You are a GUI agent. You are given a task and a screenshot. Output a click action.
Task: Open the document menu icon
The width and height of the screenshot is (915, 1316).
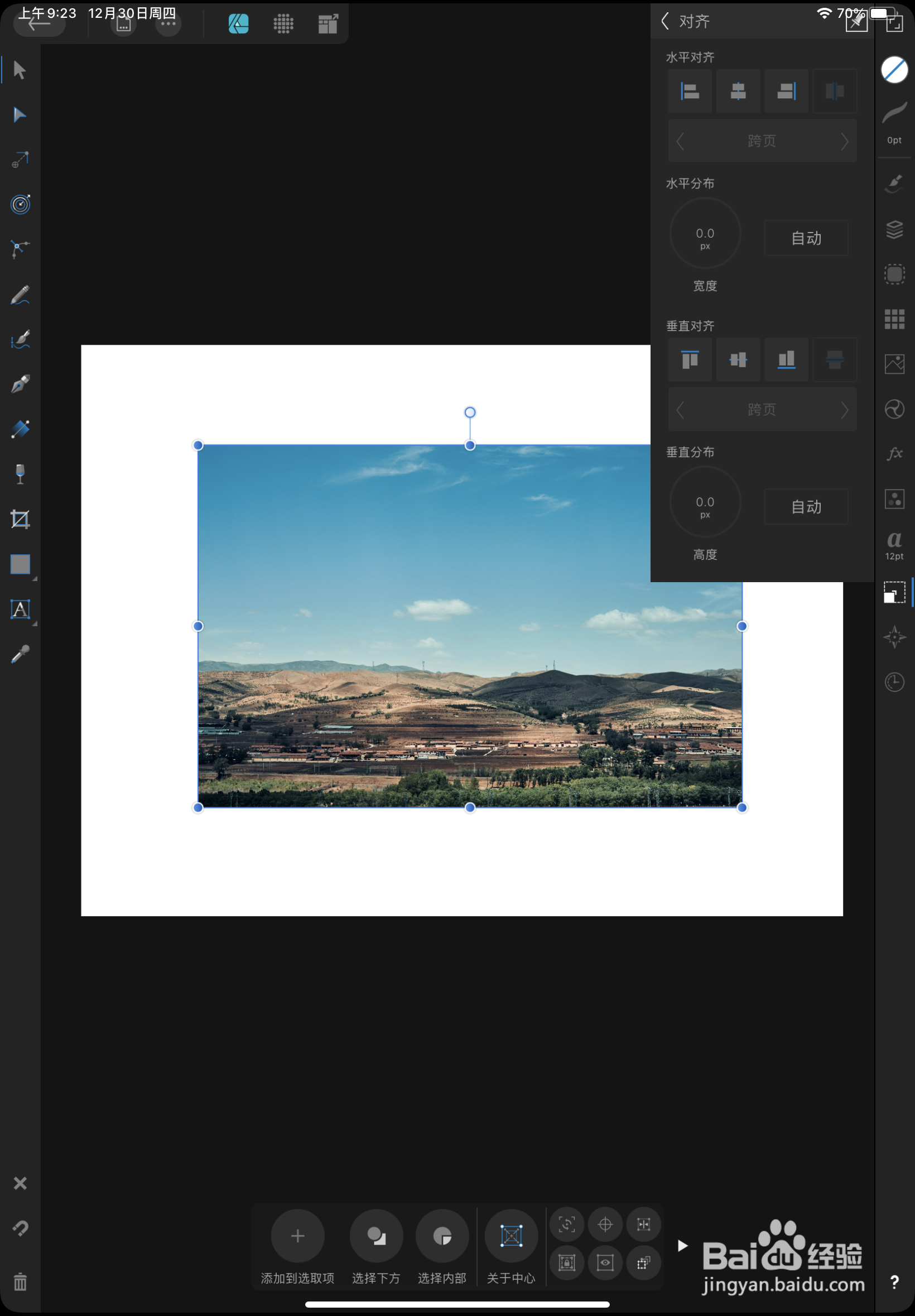[x=123, y=24]
